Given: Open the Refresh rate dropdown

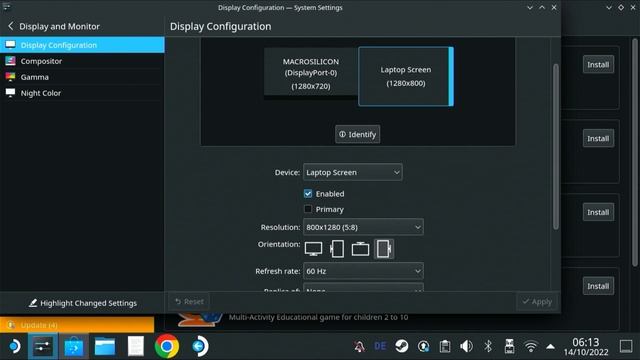Looking at the screenshot, I should pos(363,271).
